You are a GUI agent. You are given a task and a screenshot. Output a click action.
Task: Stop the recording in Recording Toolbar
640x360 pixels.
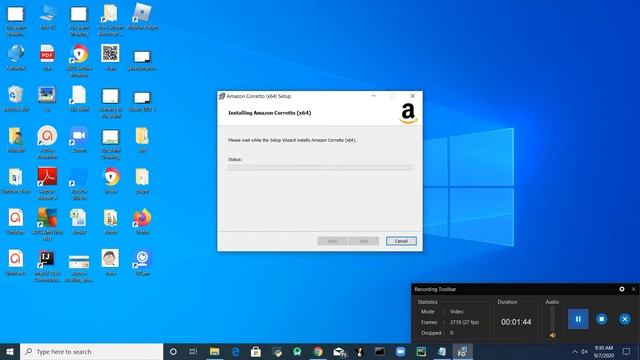coord(601,319)
